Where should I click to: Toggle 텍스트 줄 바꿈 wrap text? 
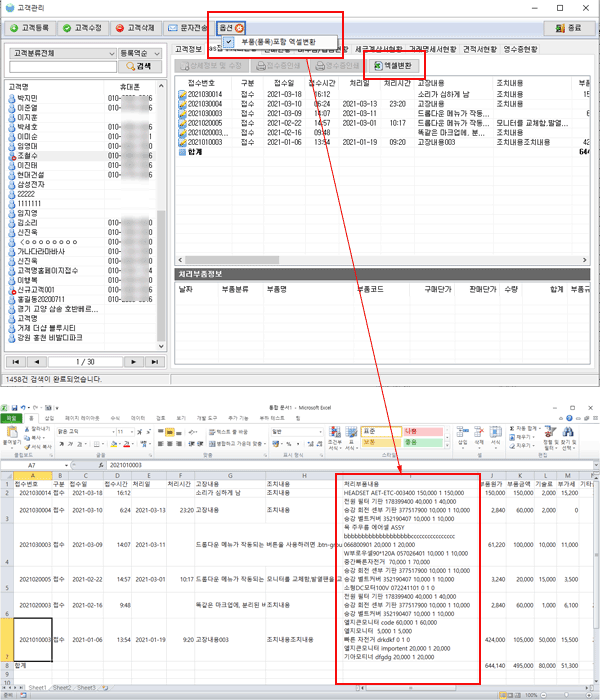228,432
